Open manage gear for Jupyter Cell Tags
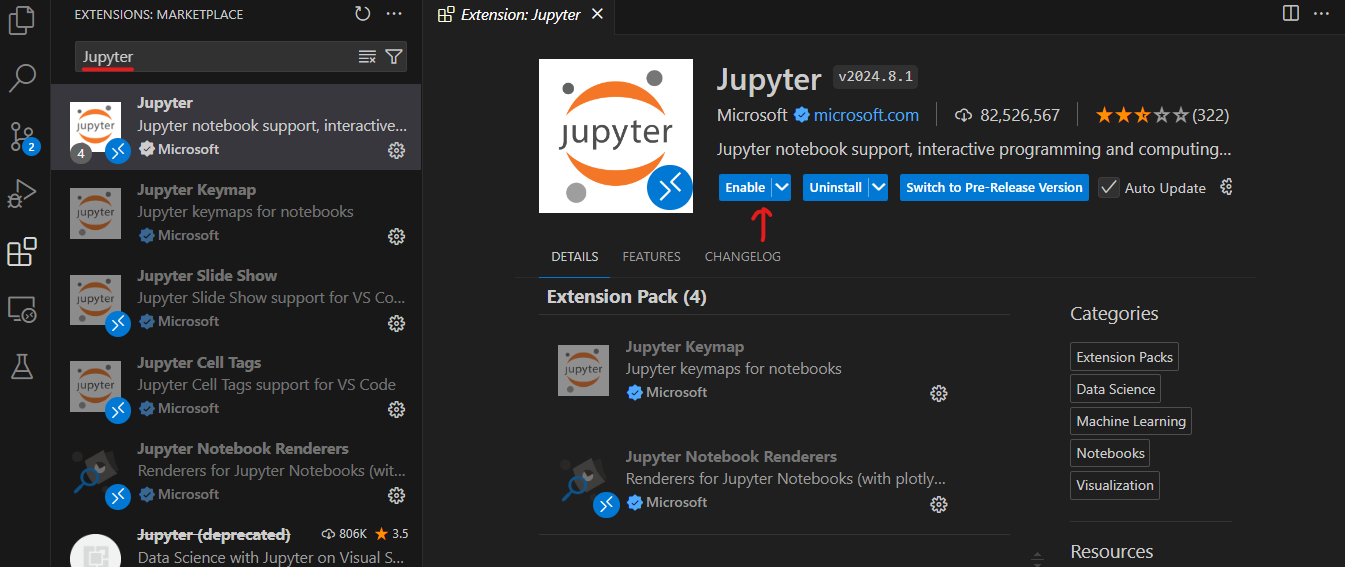The height and width of the screenshot is (567, 1345). (396, 409)
